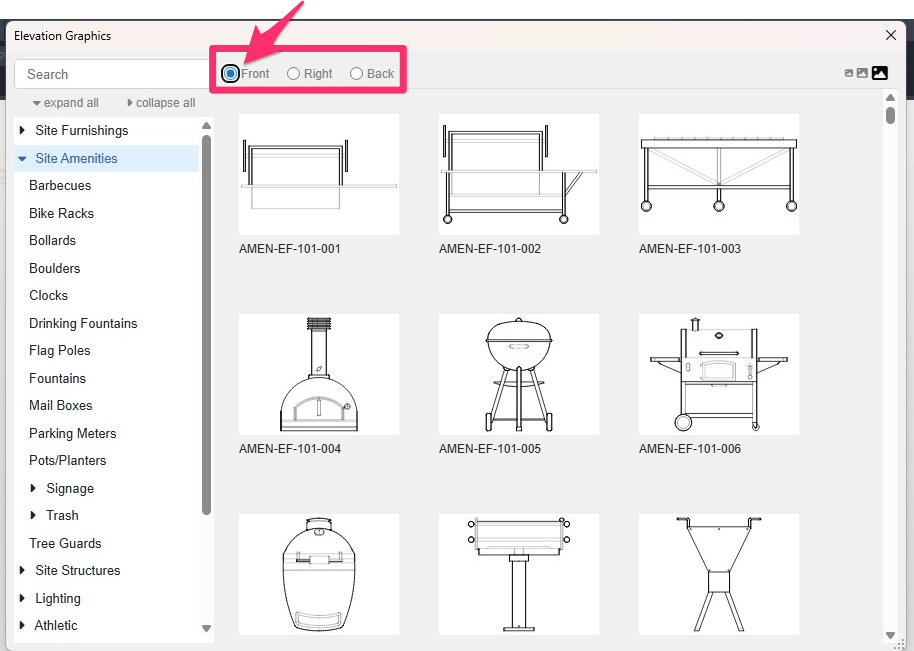Select graphic AMEN-EF-101-004 pizza oven
The width and height of the screenshot is (914, 651).
[318, 374]
